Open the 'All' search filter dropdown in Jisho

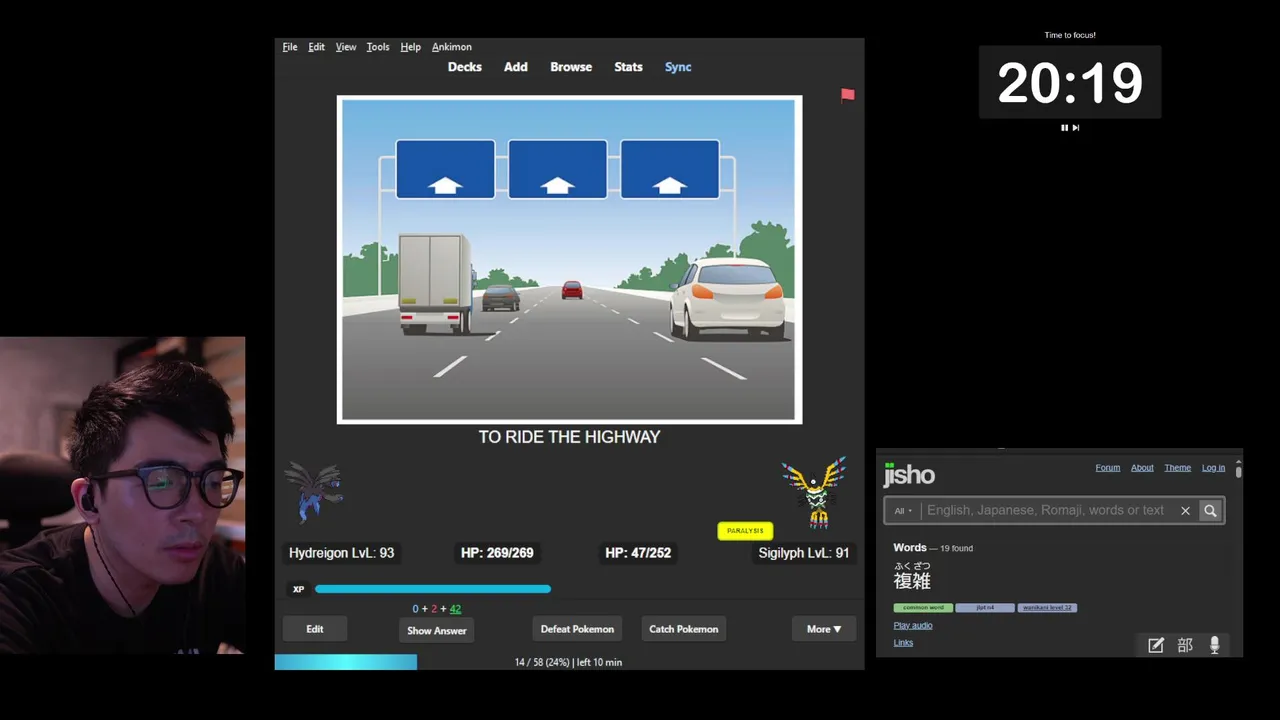pos(904,510)
